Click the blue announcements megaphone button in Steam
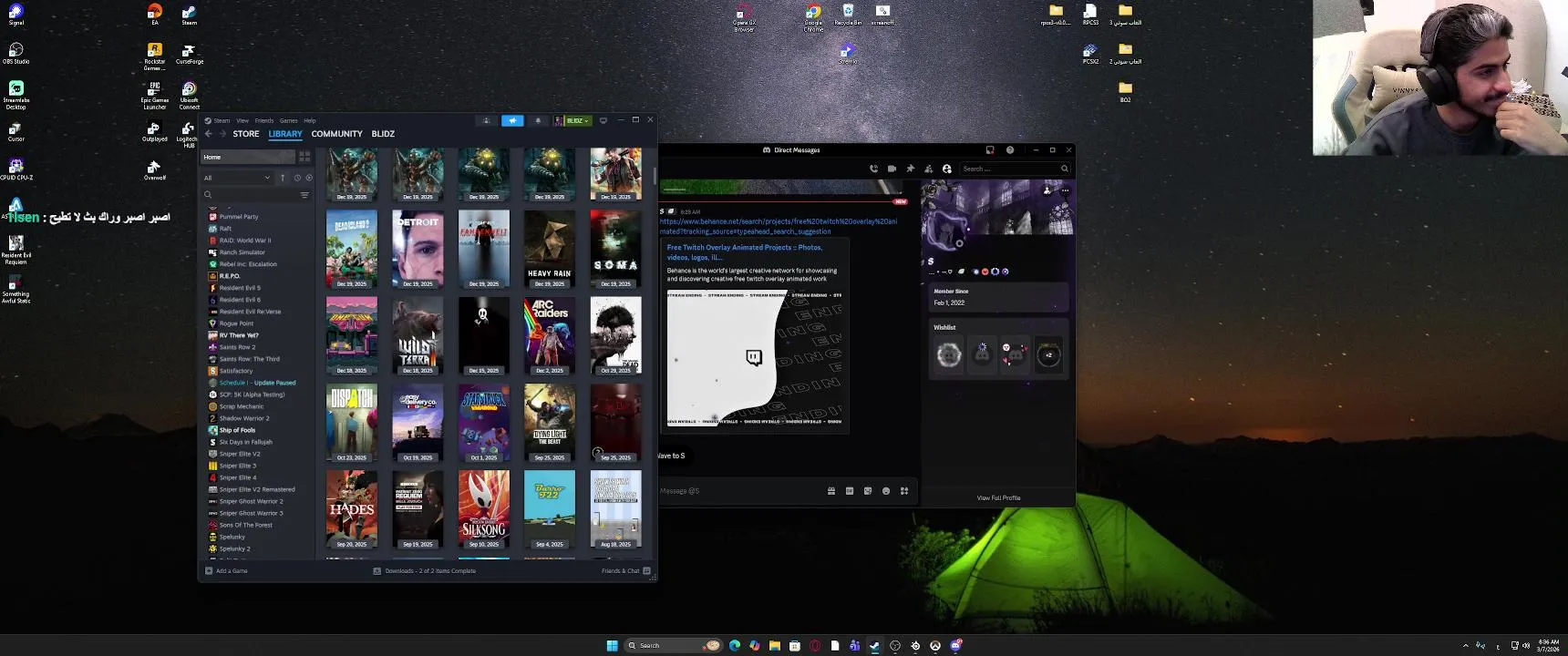 click(512, 120)
